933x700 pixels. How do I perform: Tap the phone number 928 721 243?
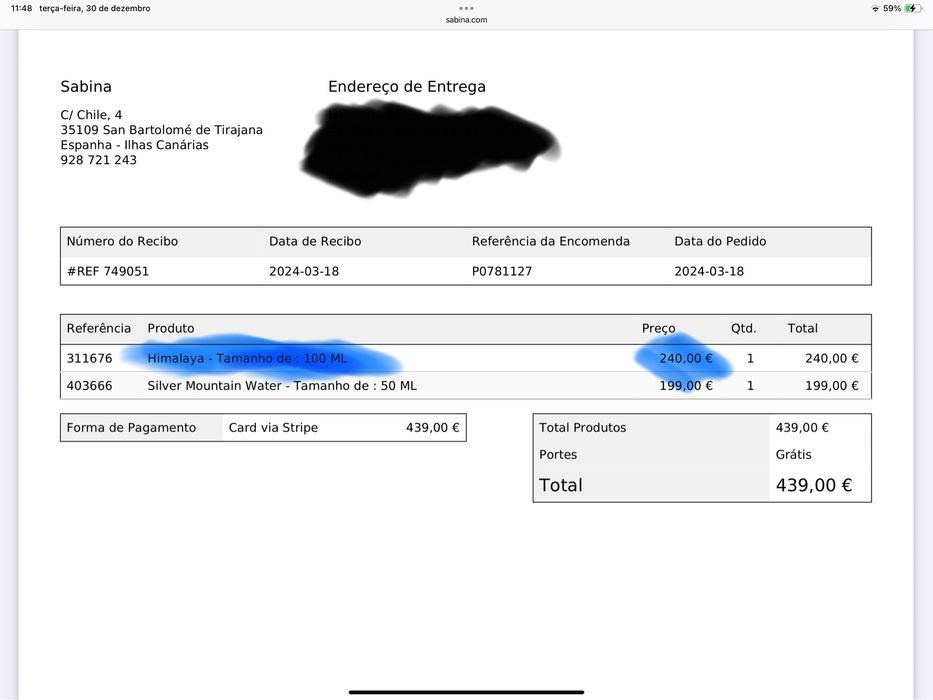pos(98,160)
